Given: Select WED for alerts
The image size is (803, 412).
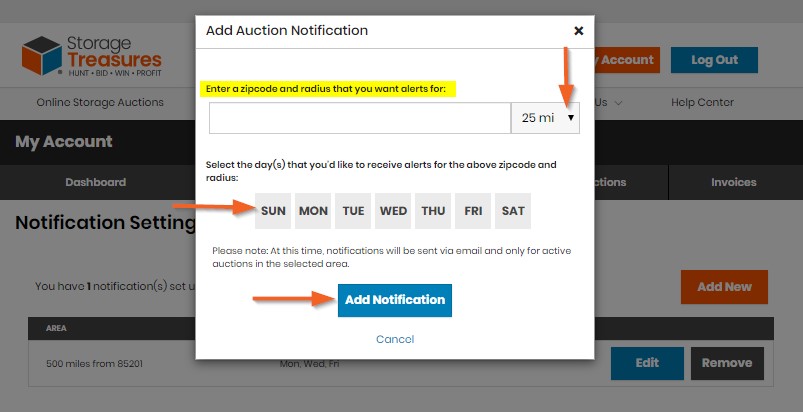Looking at the screenshot, I should pyautogui.click(x=393, y=211).
